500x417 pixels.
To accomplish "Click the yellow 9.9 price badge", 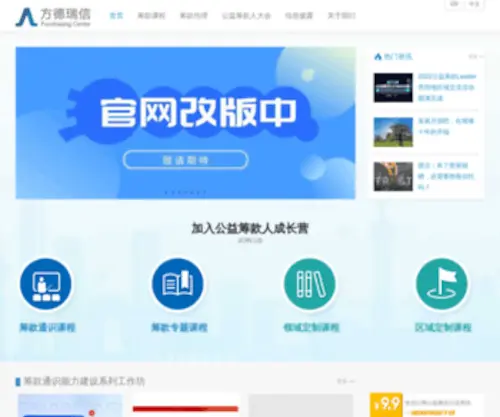I will click(x=386, y=405).
